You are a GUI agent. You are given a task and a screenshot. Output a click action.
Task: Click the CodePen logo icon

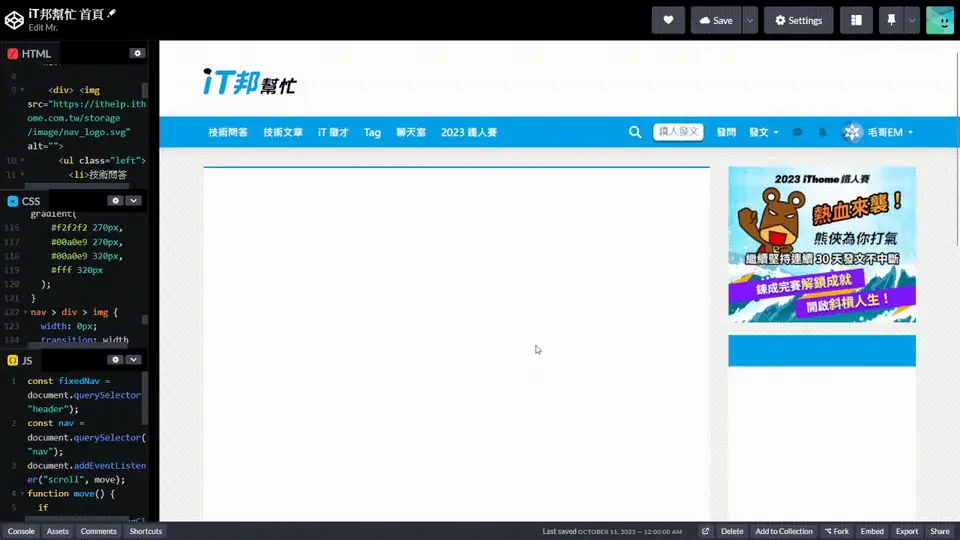coord(14,20)
